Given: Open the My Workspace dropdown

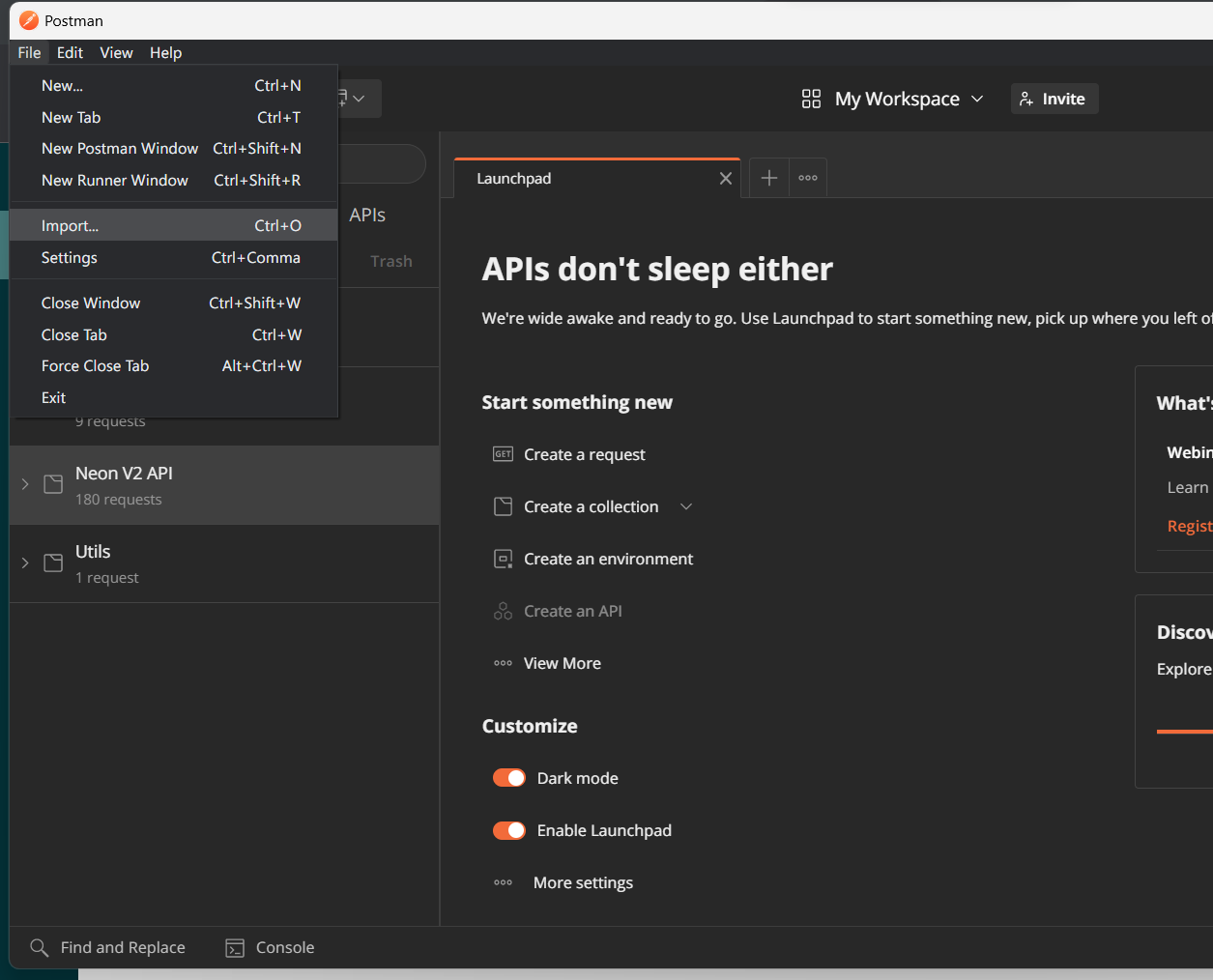Looking at the screenshot, I should [x=977, y=99].
